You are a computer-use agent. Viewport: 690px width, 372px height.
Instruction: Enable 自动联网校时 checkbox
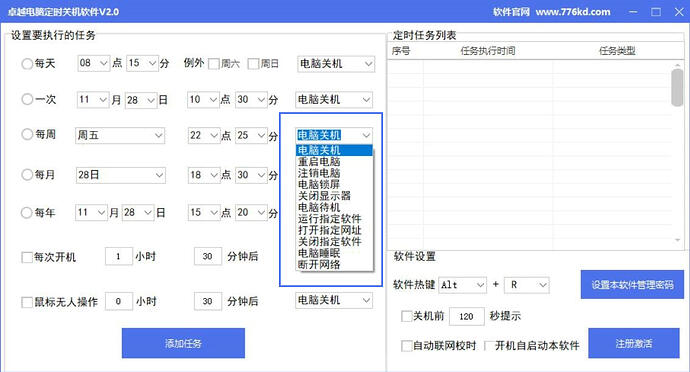[x=406, y=346]
